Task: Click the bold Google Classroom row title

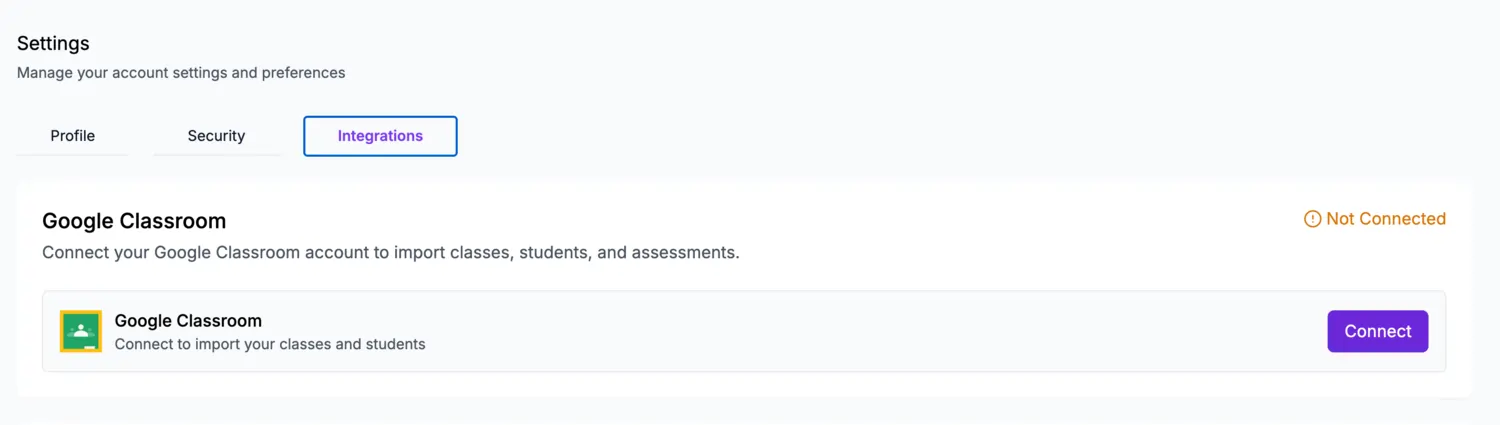Action: pyautogui.click(x=188, y=321)
